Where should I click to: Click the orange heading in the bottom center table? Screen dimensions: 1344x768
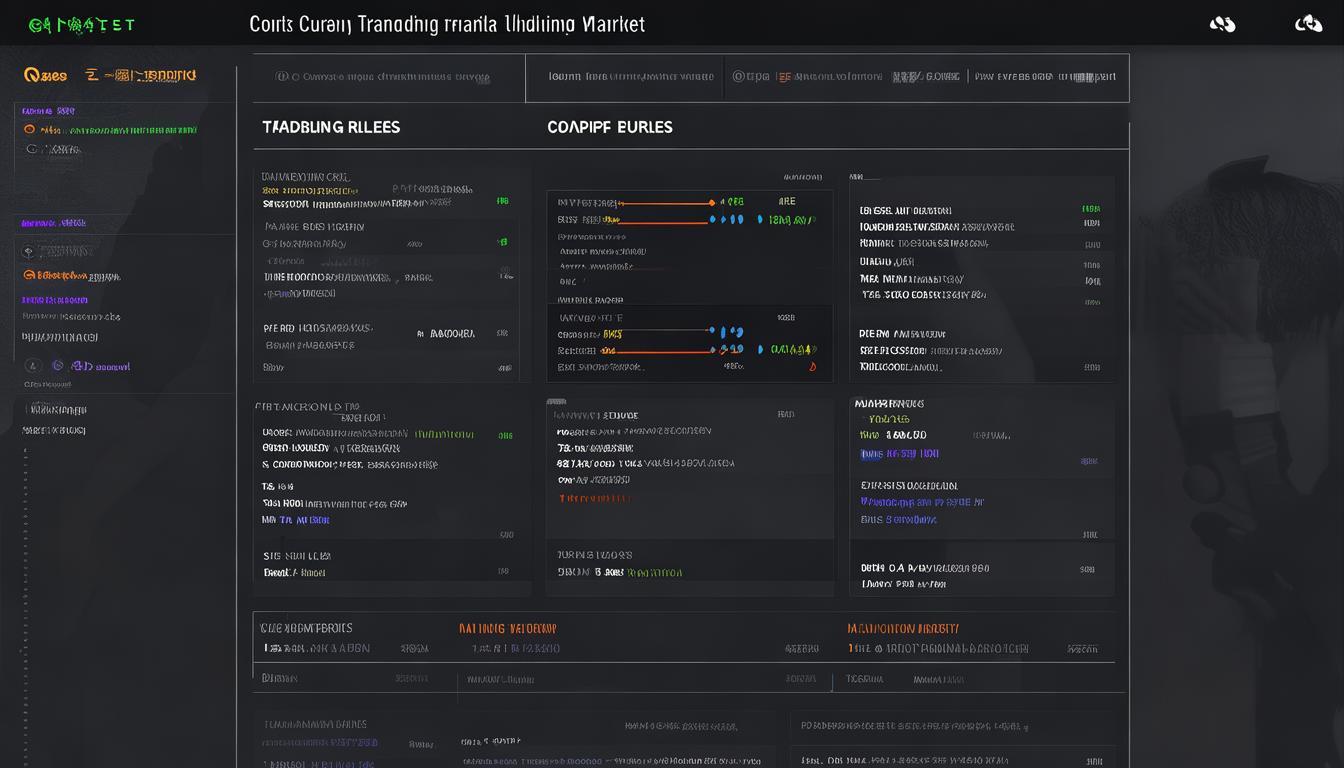coord(507,629)
